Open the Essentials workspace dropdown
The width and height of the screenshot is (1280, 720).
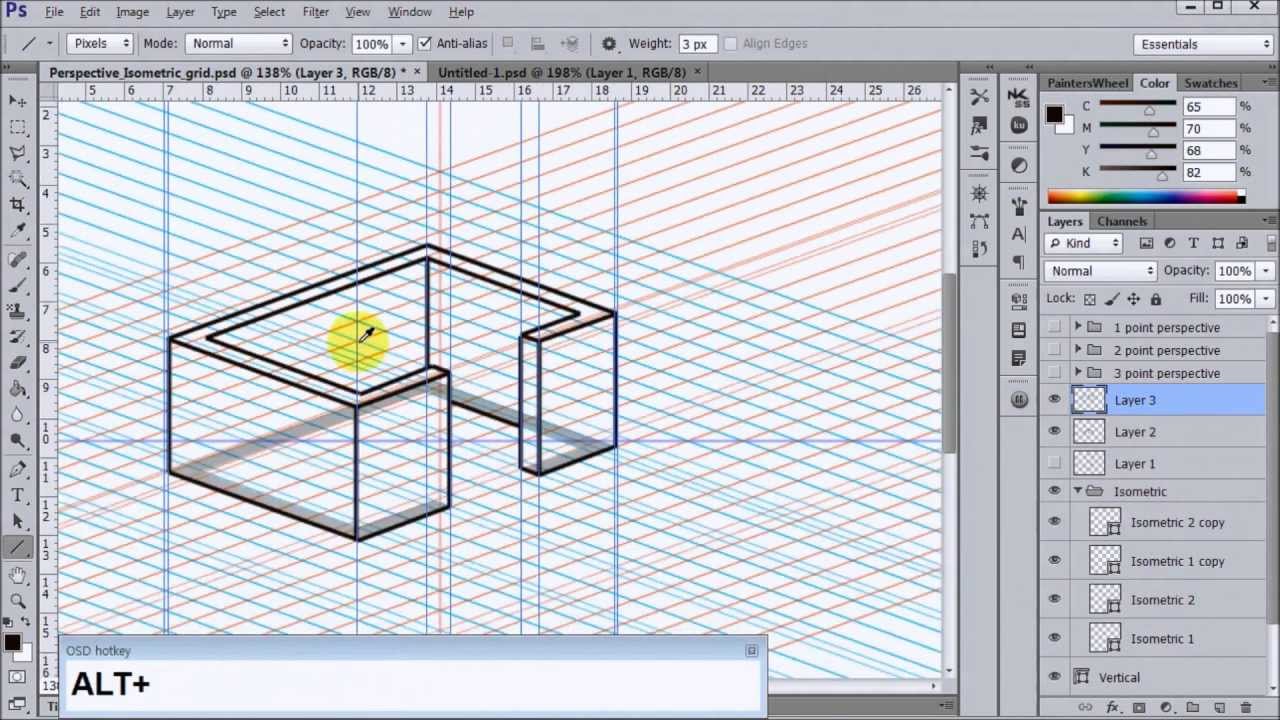(1203, 44)
